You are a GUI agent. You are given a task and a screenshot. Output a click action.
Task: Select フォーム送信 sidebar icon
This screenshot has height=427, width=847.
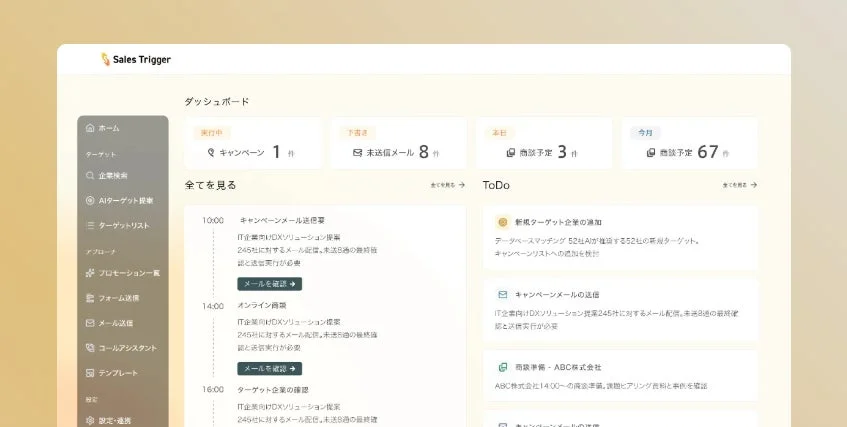click(x=90, y=298)
